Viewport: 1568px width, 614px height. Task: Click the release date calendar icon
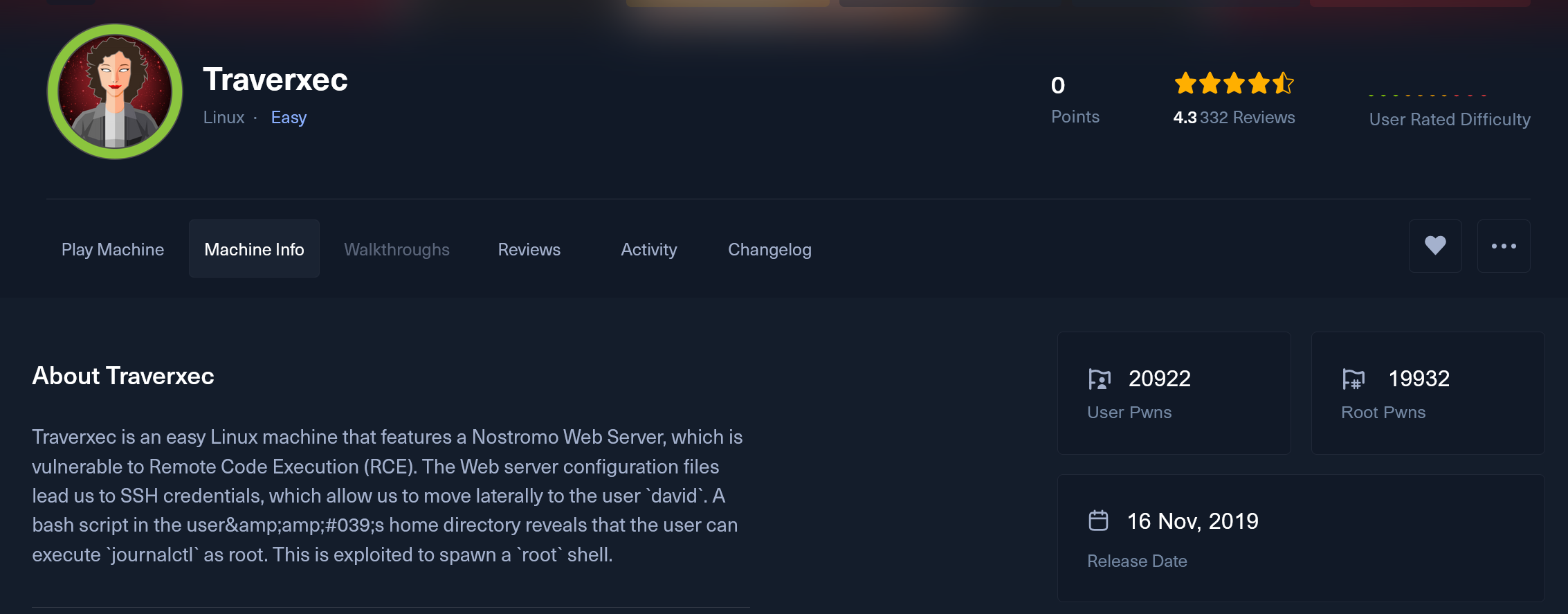pos(1098,521)
